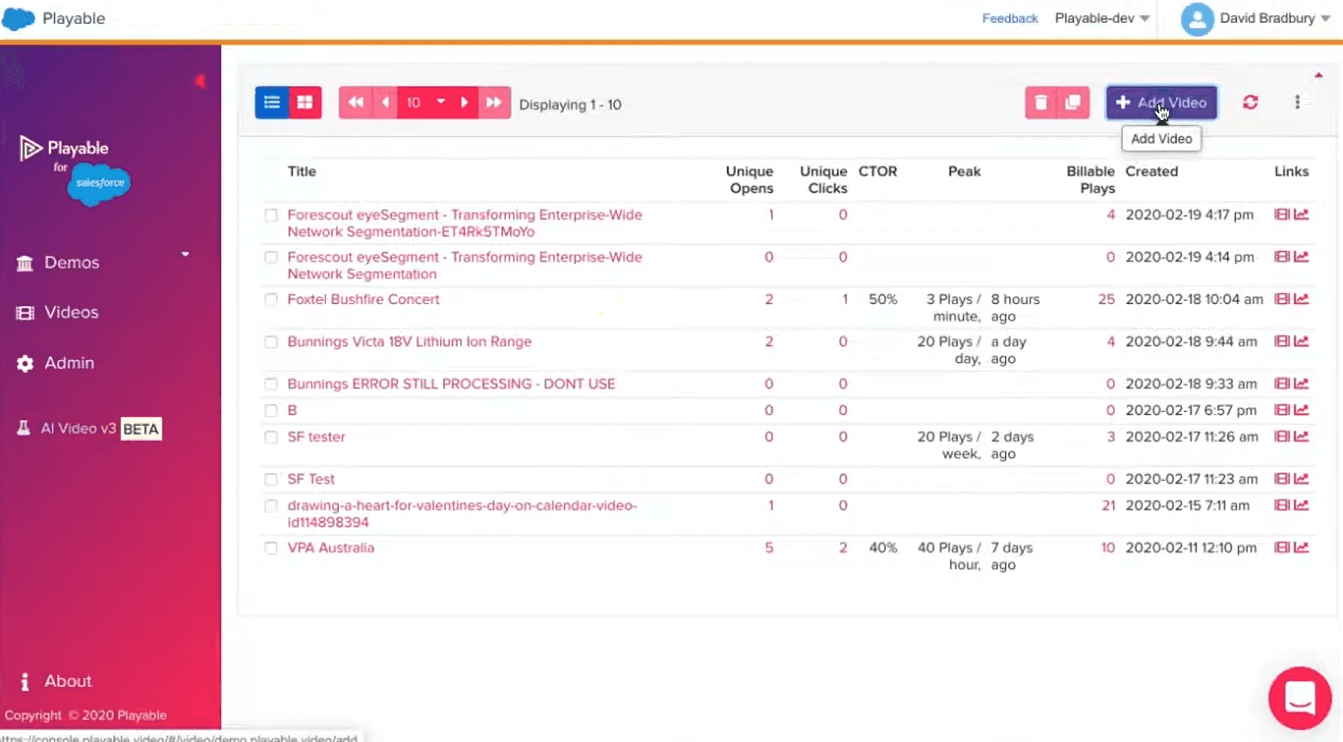Screen dimensions: 1343x742
Task: Open stats chart icon for Foxtel Bushfire Concert
Action: coord(1301,299)
